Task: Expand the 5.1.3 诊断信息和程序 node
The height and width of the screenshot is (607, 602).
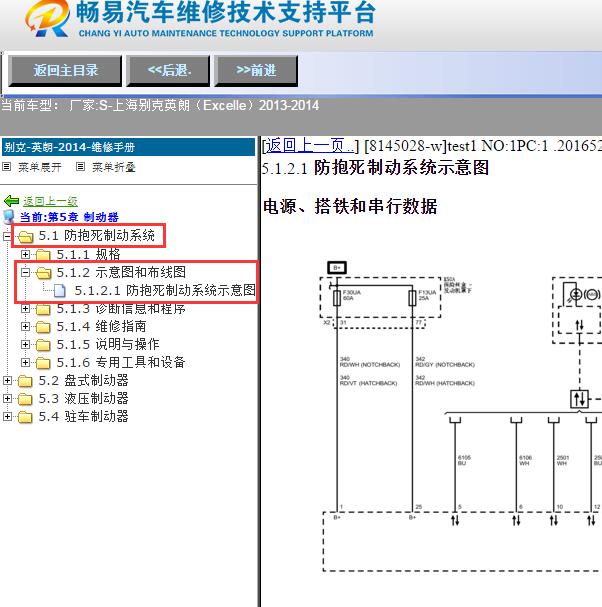Action: 25,309
